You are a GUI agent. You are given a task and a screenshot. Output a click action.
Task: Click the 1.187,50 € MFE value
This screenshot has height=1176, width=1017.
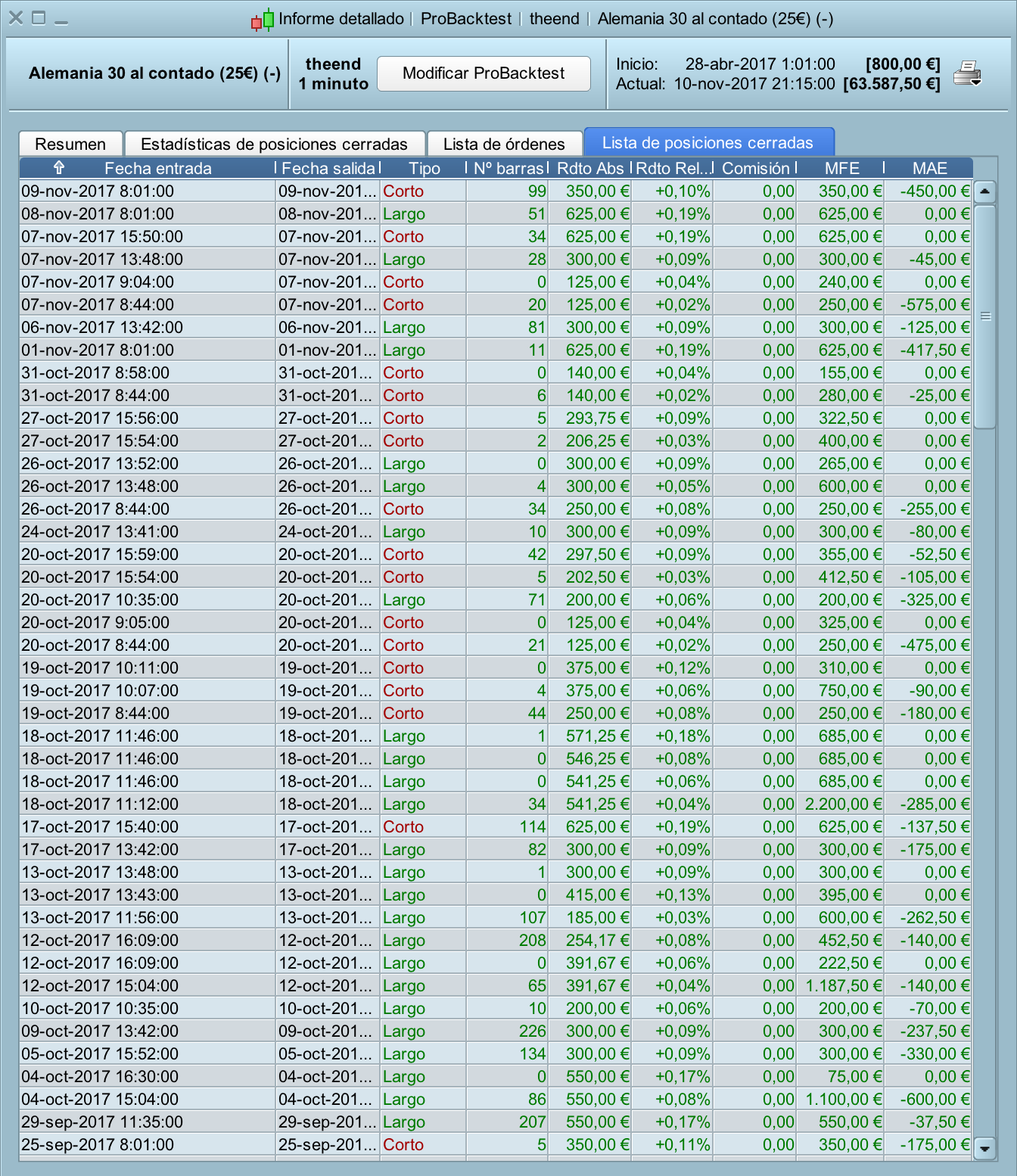(844, 986)
